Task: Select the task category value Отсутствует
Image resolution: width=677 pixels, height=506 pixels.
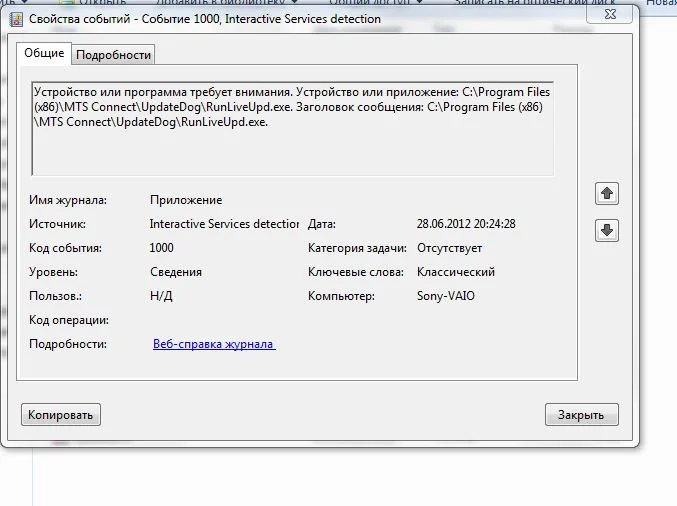Action: coord(449,248)
